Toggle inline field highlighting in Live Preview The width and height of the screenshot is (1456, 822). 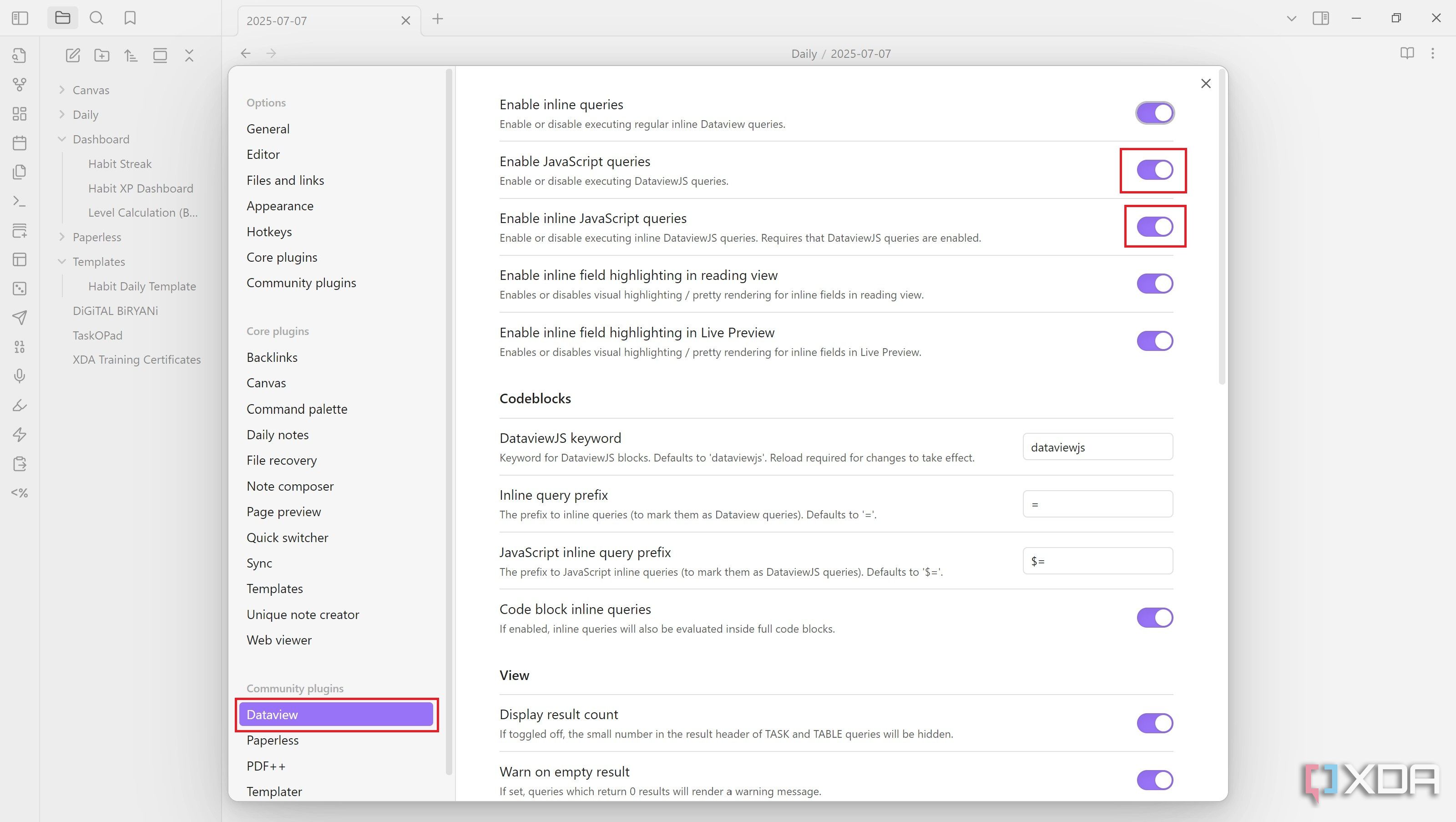click(1155, 341)
